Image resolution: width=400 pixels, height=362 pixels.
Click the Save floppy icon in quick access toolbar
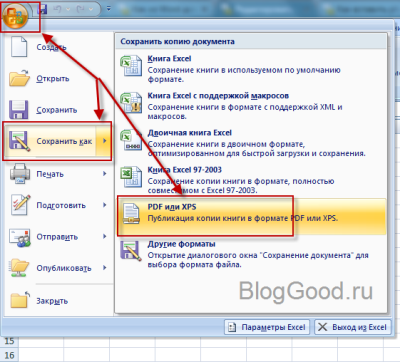point(42,9)
